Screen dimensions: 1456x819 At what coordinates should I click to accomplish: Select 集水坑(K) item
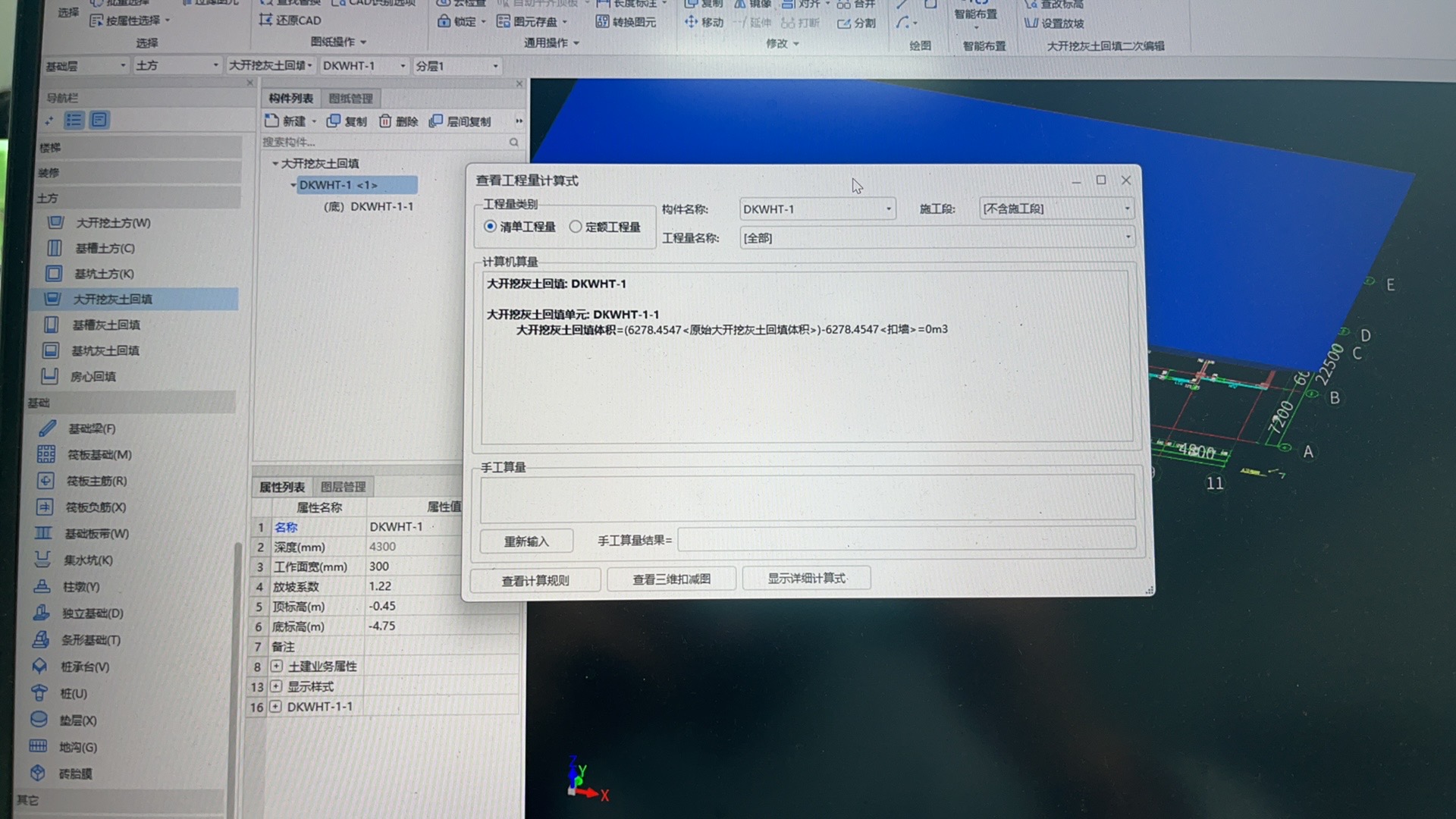click(88, 560)
